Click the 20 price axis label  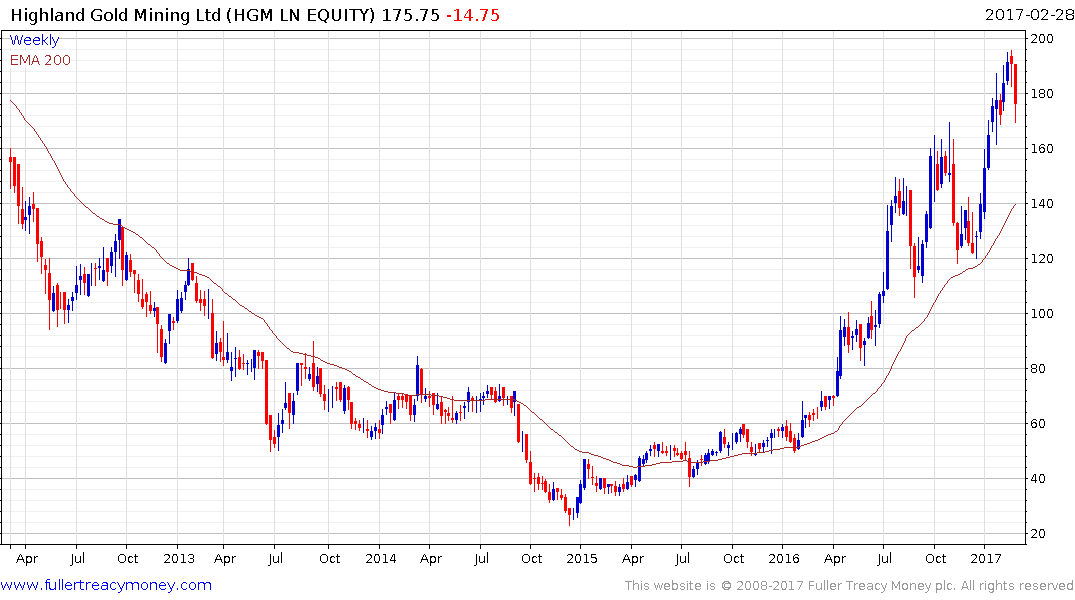1038,533
